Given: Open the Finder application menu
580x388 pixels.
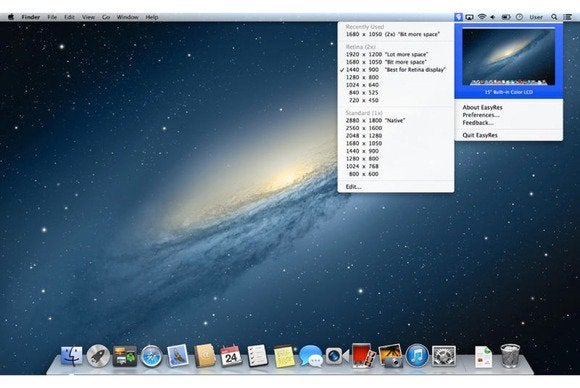Looking at the screenshot, I should [x=31, y=17].
